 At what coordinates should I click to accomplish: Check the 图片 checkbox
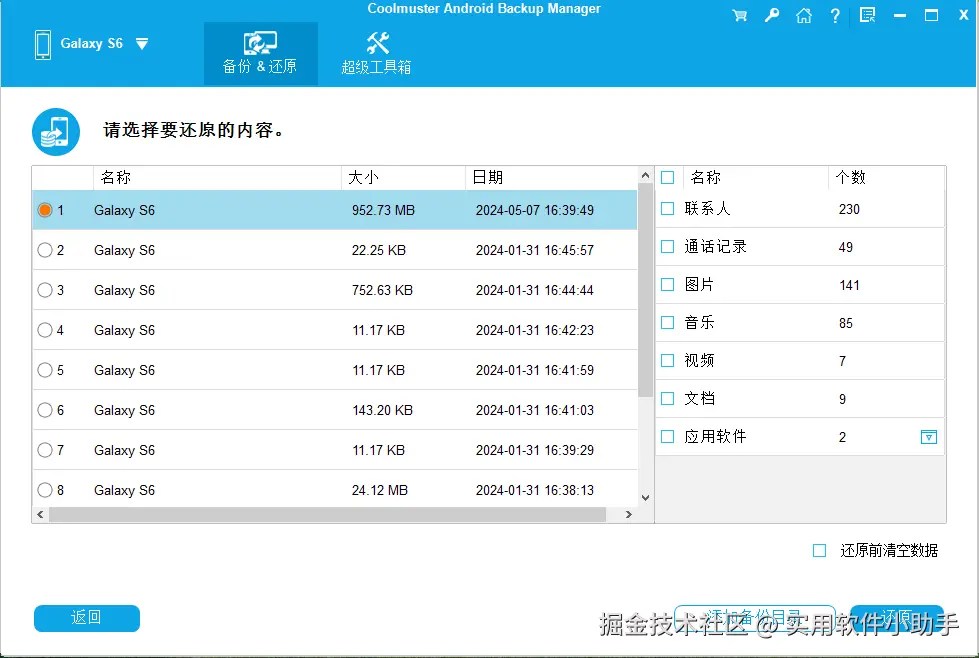click(x=667, y=285)
